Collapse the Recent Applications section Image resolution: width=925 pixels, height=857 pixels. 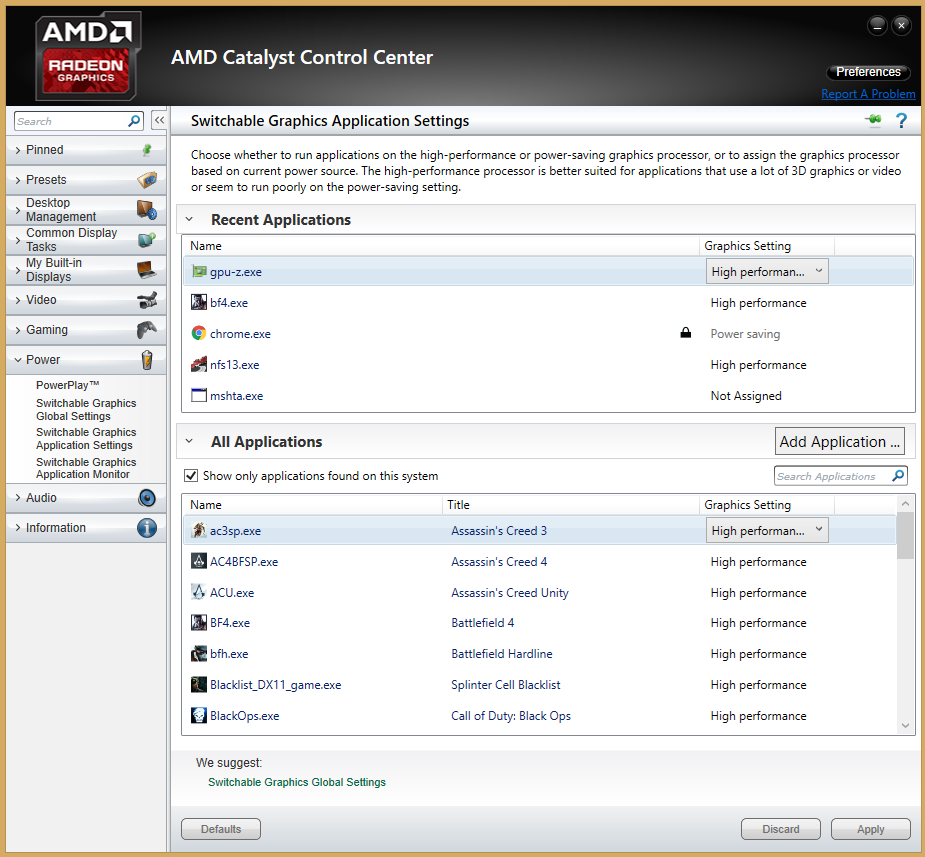189,220
